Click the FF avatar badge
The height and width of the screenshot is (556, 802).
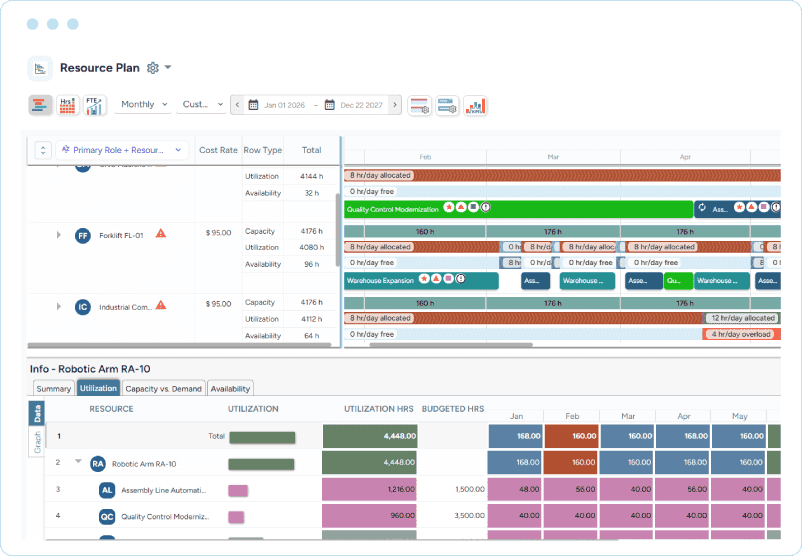click(83, 236)
